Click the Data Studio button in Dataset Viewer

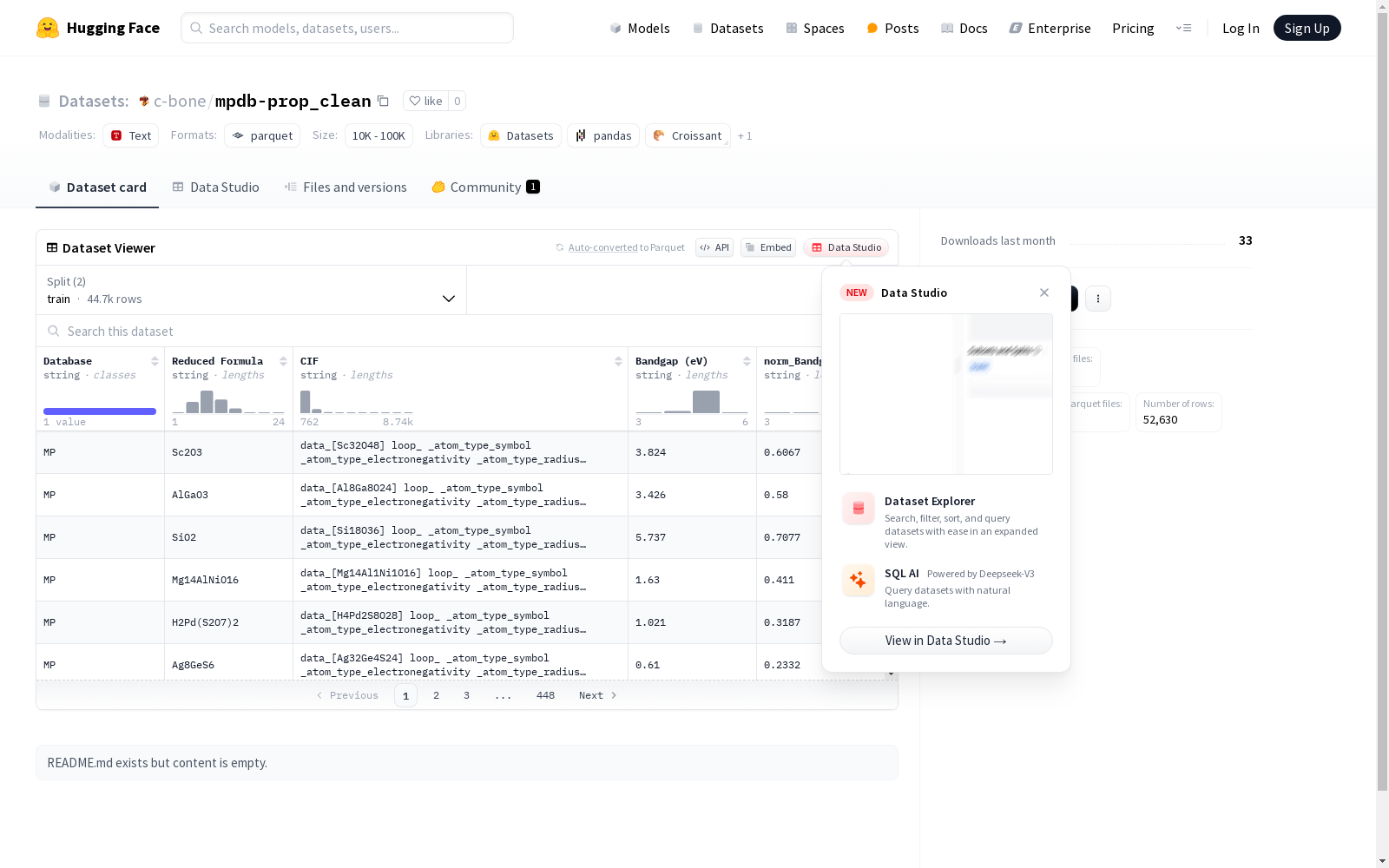tap(846, 247)
